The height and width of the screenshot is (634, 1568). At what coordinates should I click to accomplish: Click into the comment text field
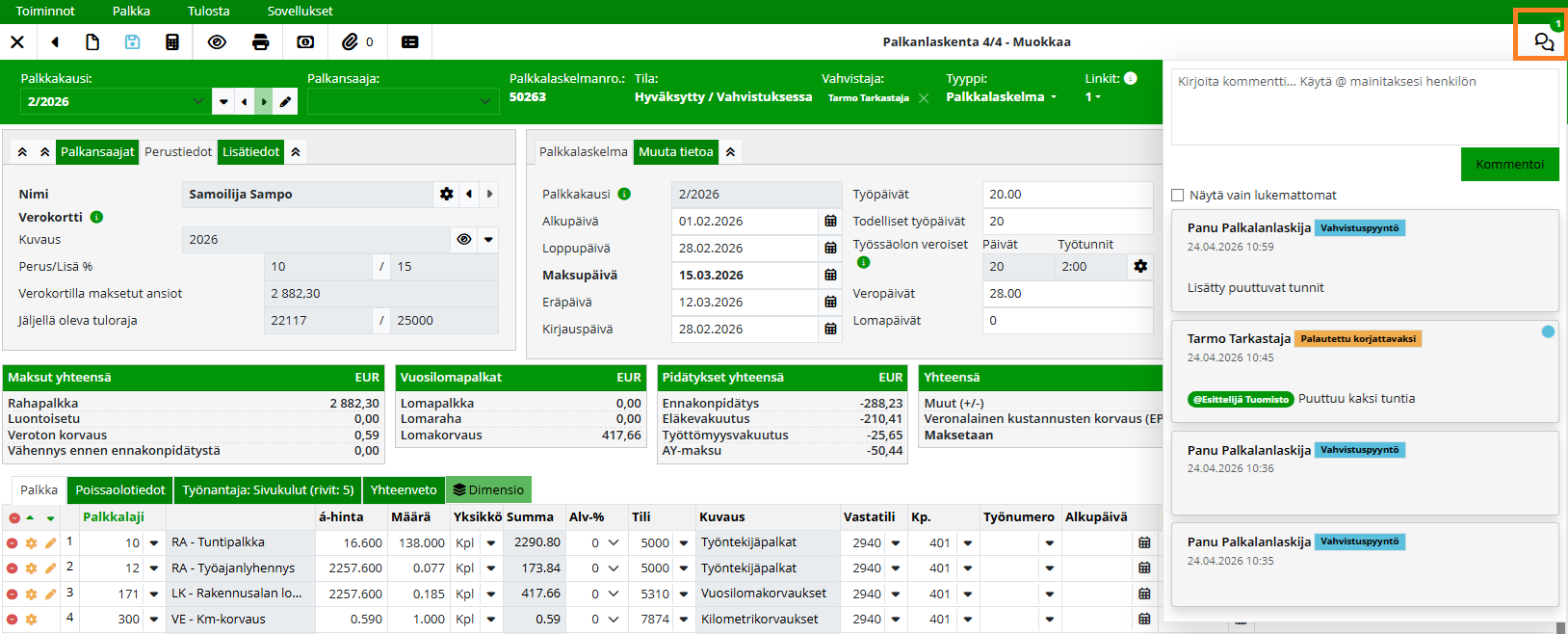tap(1360, 106)
